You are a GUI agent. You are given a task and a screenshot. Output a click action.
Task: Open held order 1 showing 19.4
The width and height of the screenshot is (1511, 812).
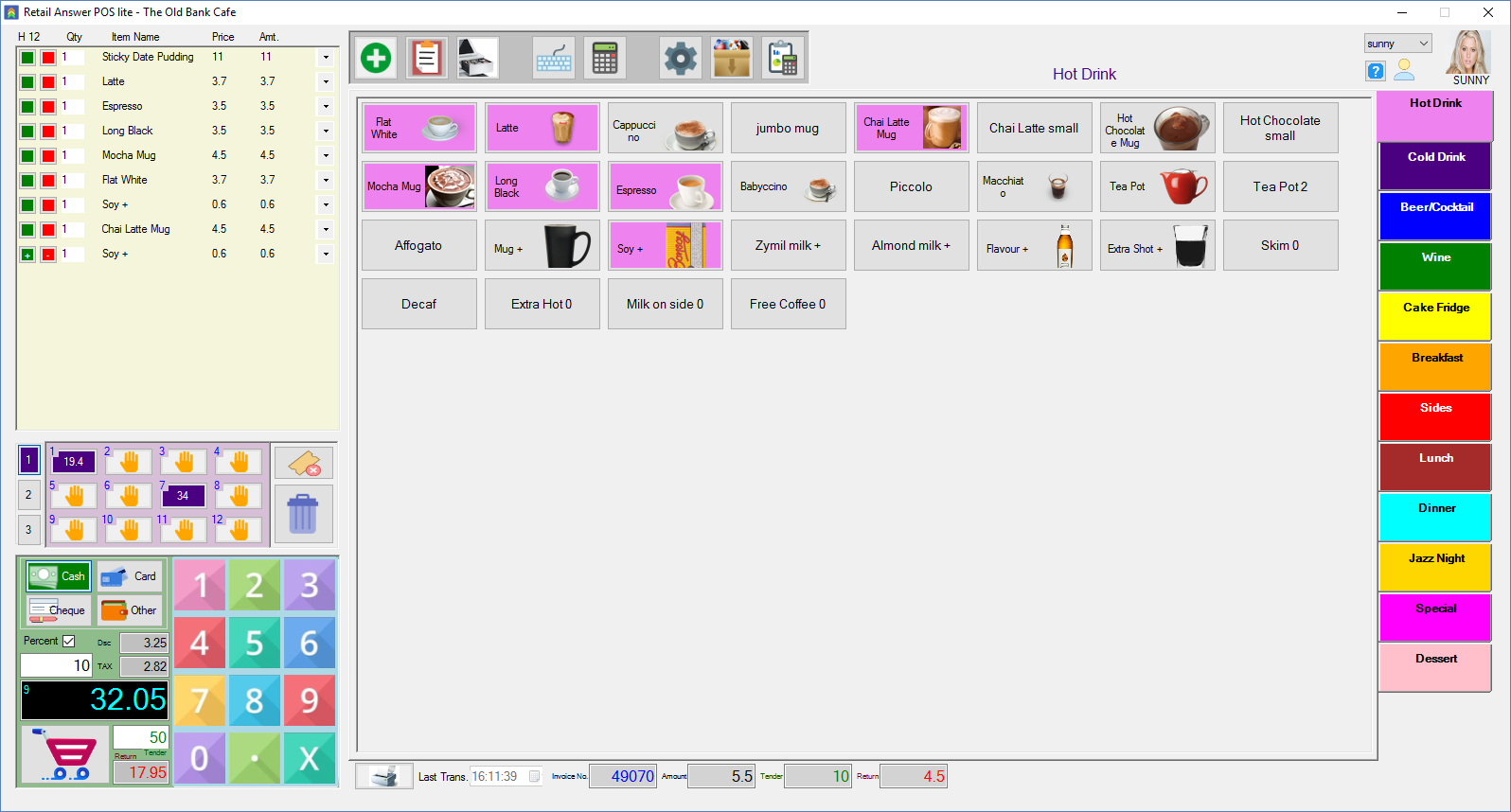[74, 461]
